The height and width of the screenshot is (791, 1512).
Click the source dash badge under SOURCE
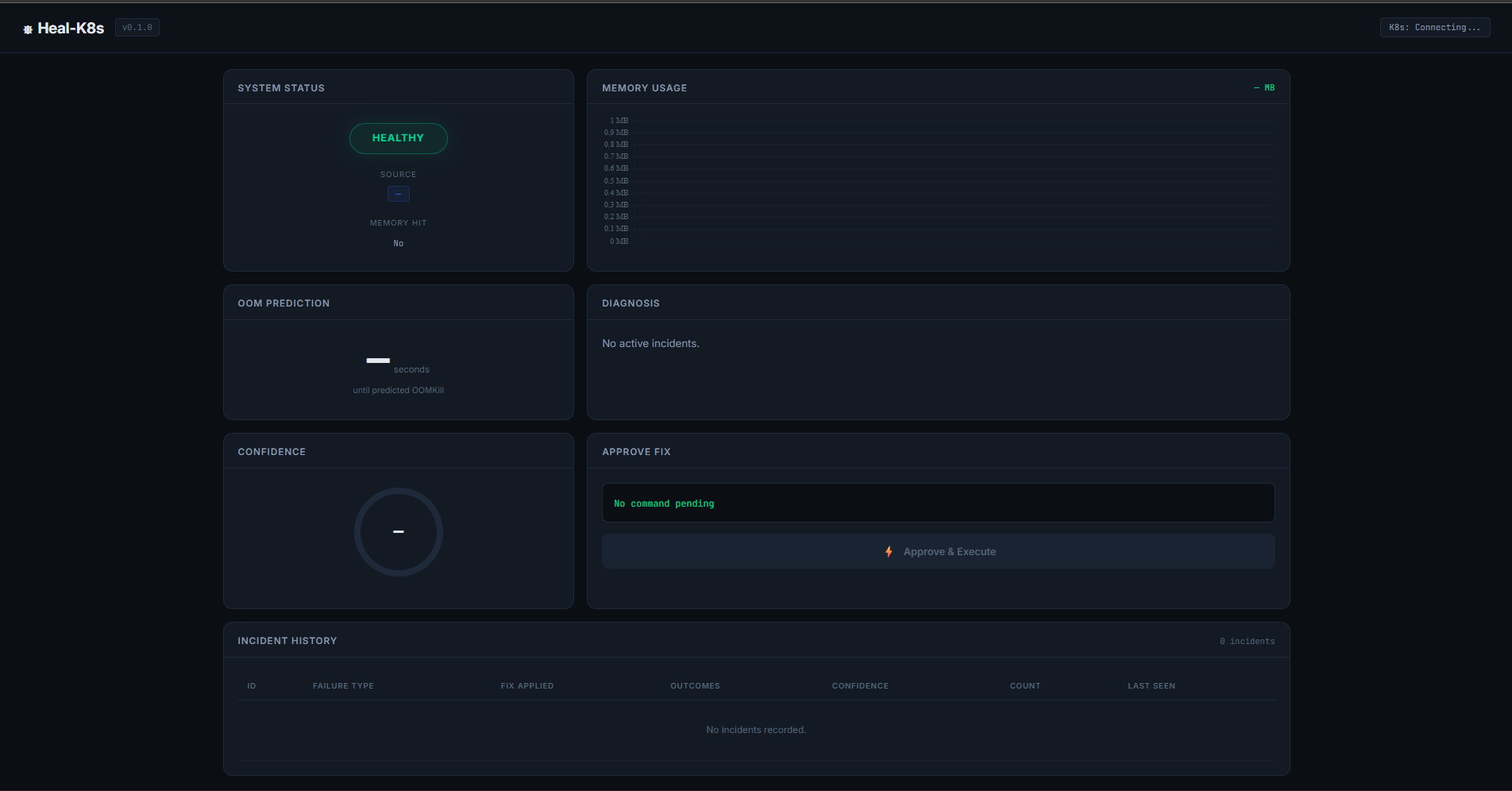pyautogui.click(x=398, y=194)
